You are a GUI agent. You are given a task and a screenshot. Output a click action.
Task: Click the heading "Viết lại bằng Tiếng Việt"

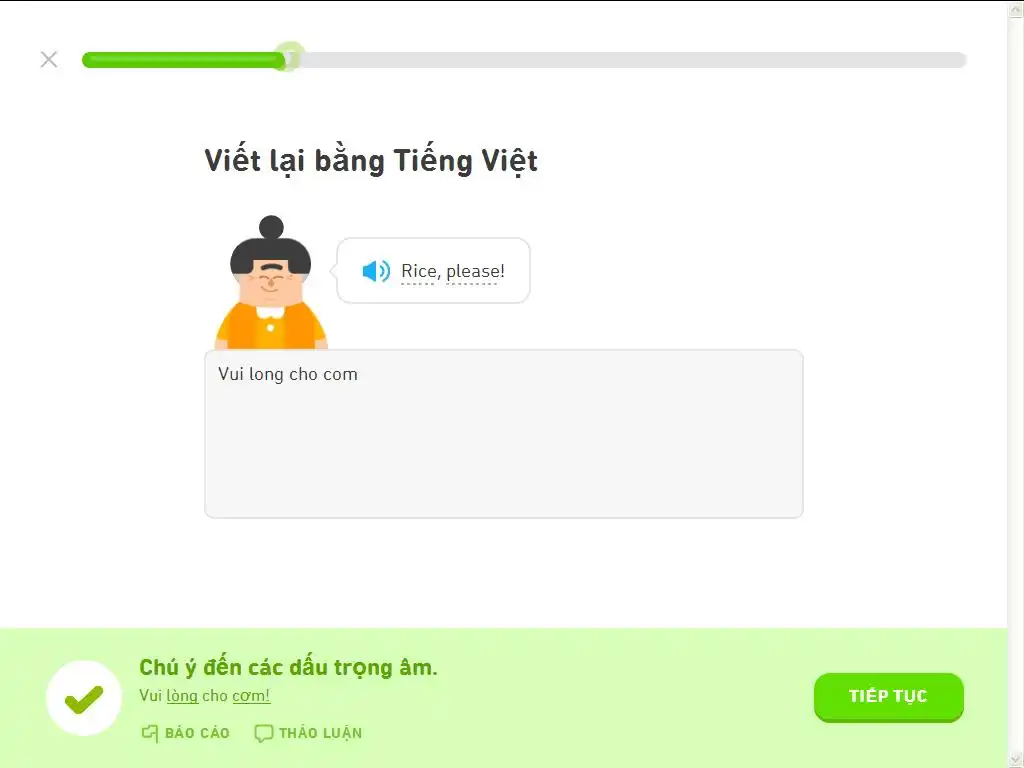click(x=371, y=161)
